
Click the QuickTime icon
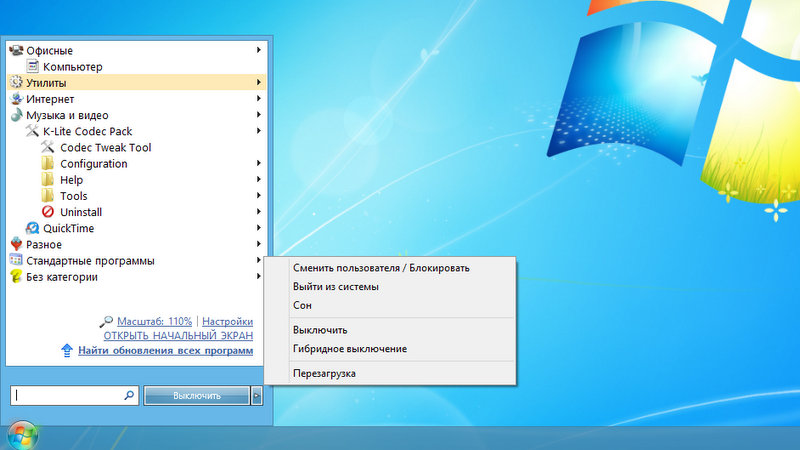click(x=33, y=228)
